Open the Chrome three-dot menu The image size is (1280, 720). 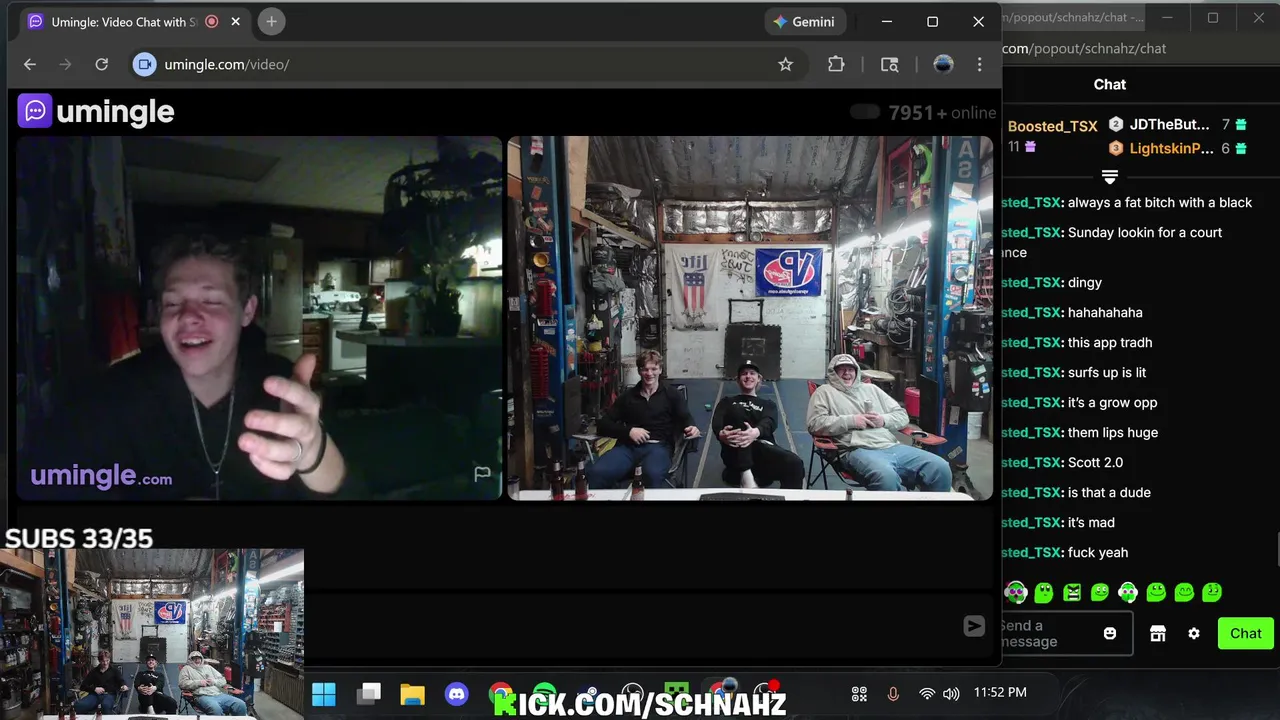(980, 64)
